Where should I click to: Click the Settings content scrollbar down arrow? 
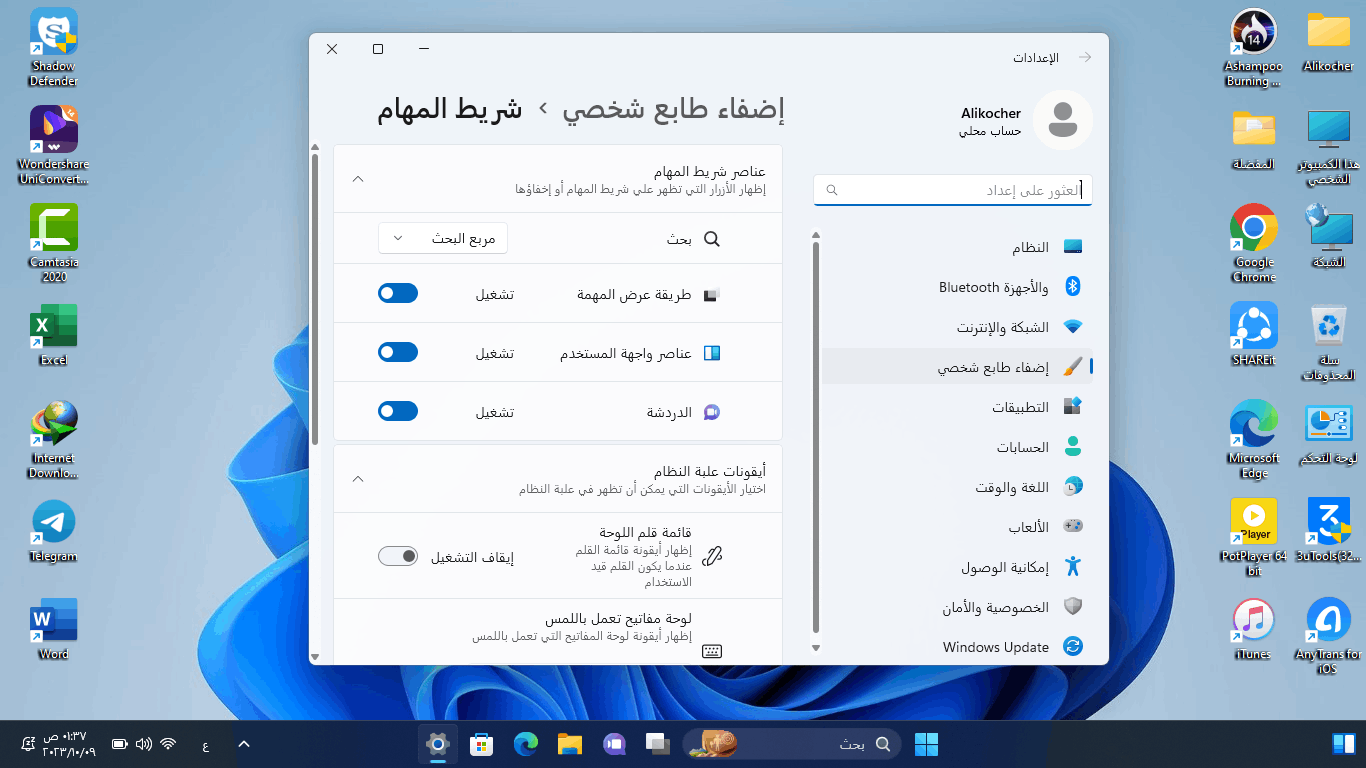tap(315, 657)
